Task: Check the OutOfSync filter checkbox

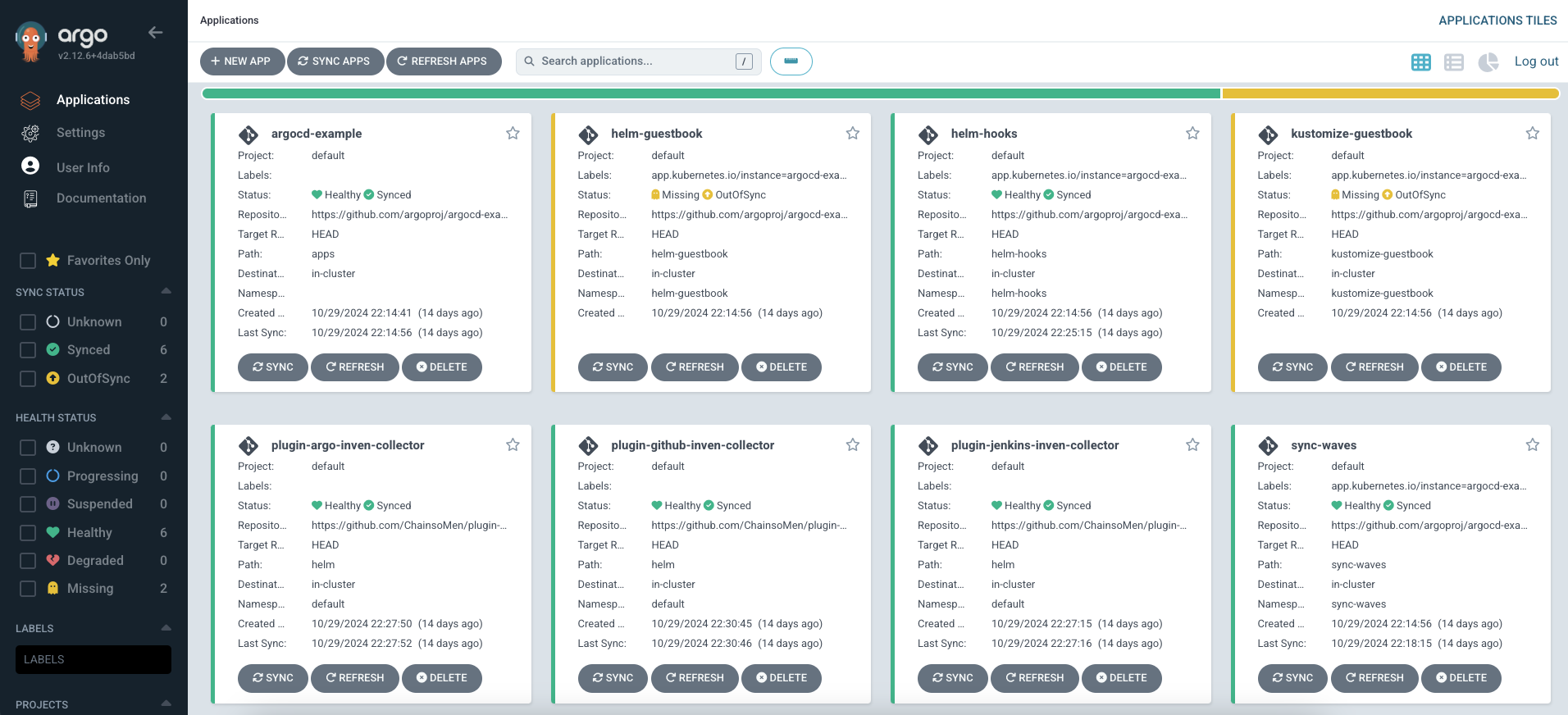Action: coord(28,379)
